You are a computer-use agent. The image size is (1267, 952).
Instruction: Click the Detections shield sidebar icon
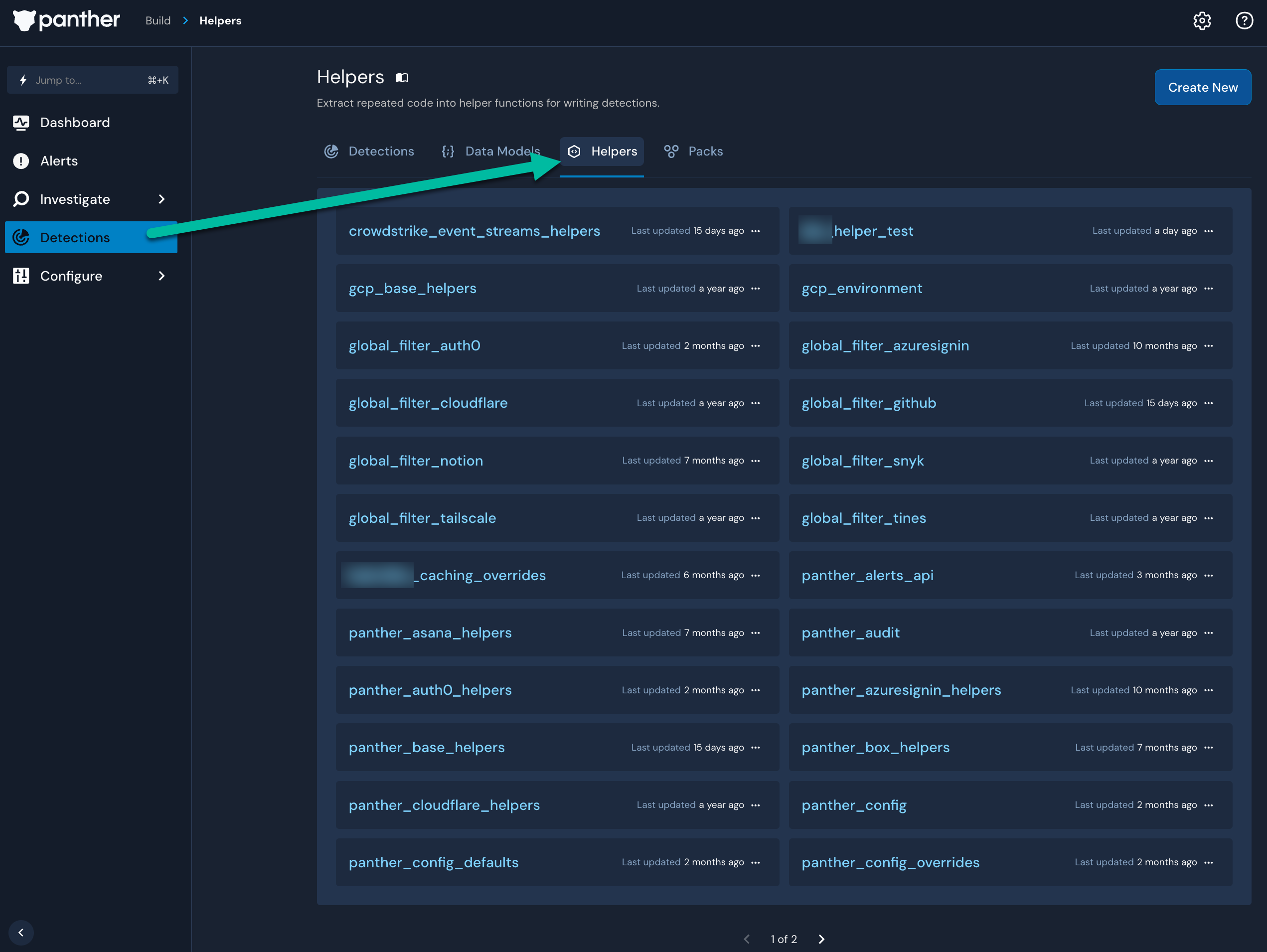[21, 237]
